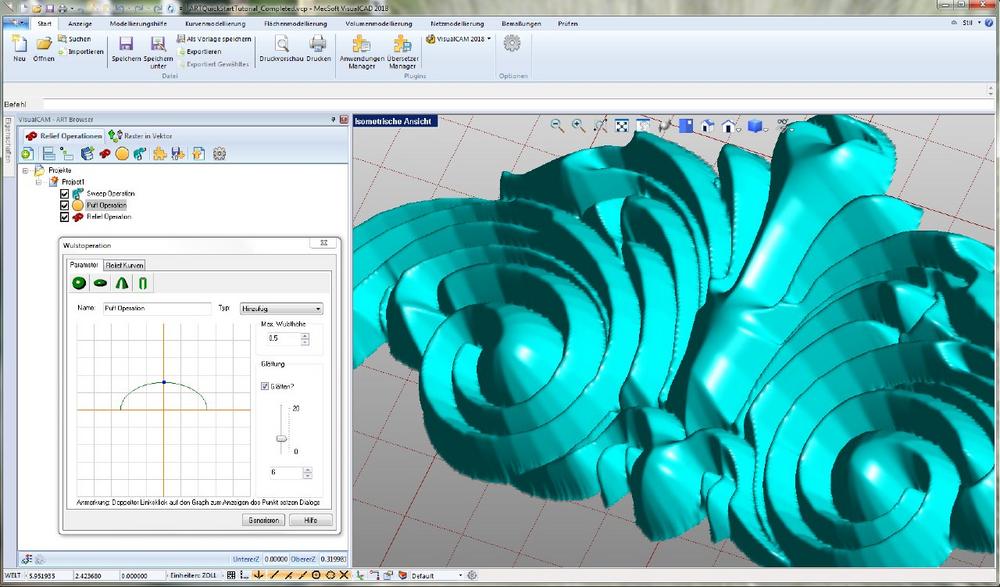Click the gear settings icon in ART browser

point(220,153)
